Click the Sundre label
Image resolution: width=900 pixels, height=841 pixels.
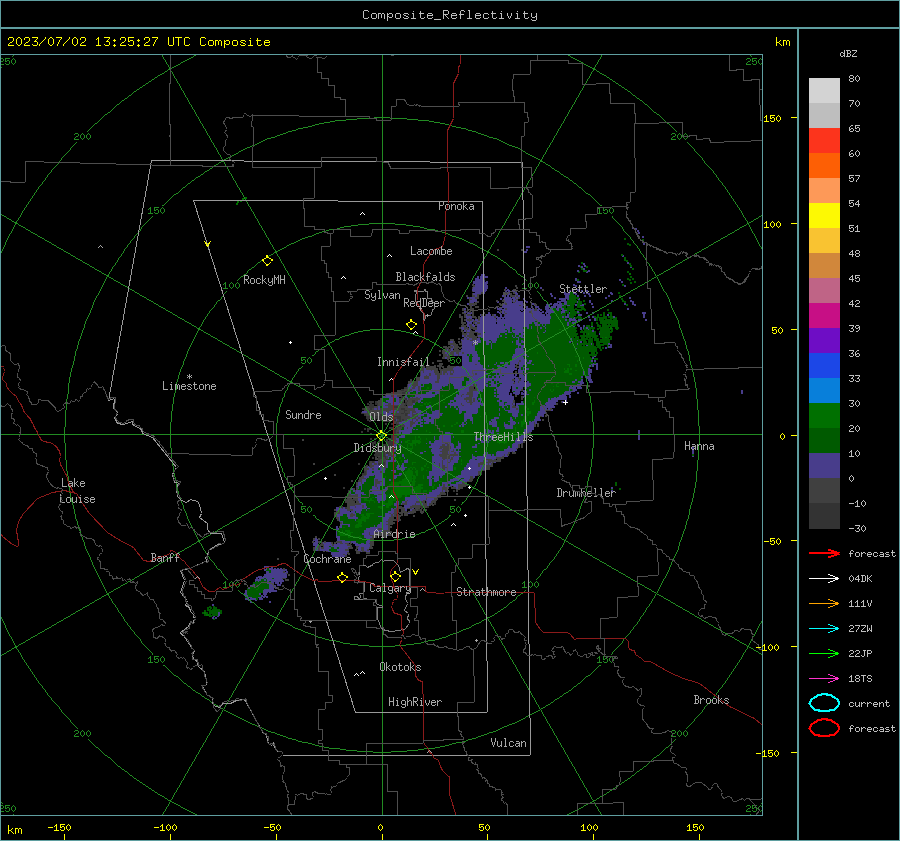coord(303,415)
